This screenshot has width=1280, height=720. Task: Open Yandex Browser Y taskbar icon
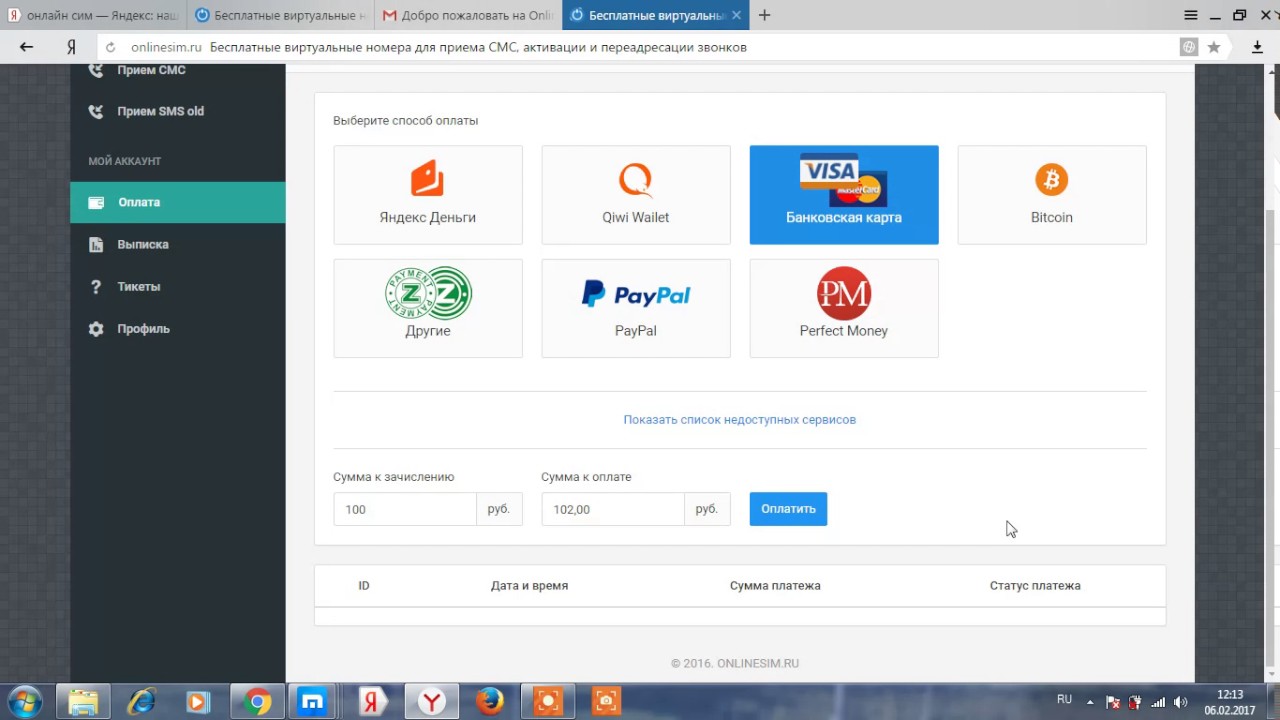coord(431,702)
